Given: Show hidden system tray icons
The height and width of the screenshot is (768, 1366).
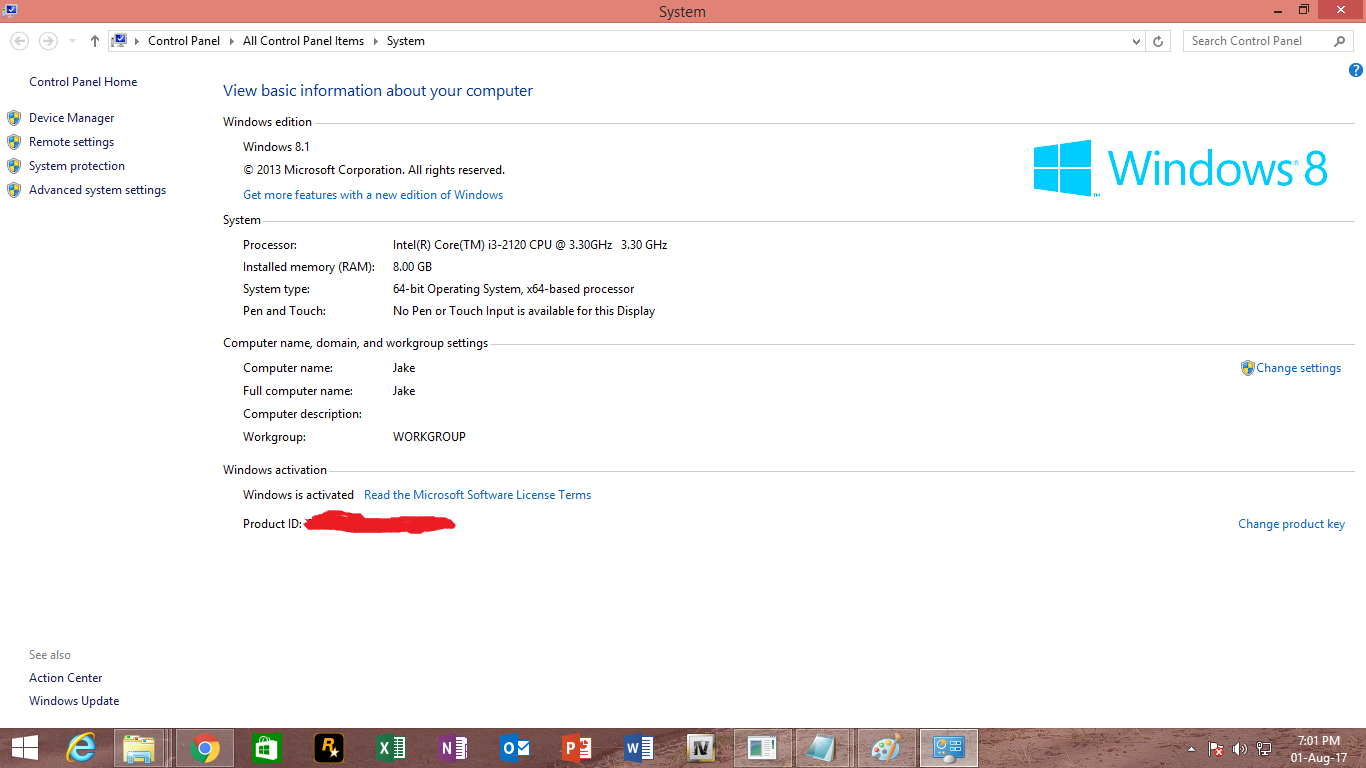Looking at the screenshot, I should (x=1191, y=749).
